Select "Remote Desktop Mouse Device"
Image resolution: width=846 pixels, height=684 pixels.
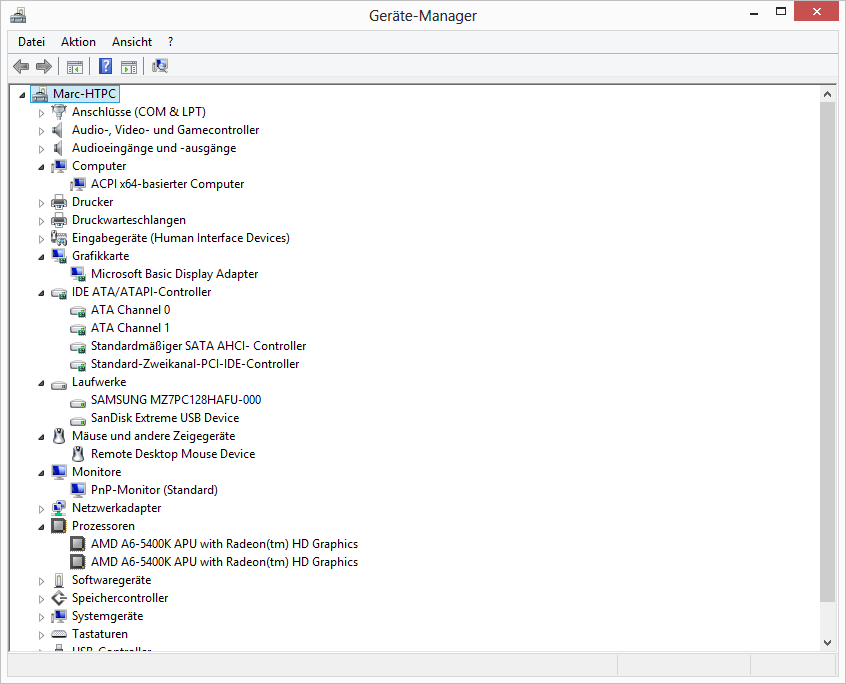tap(173, 454)
